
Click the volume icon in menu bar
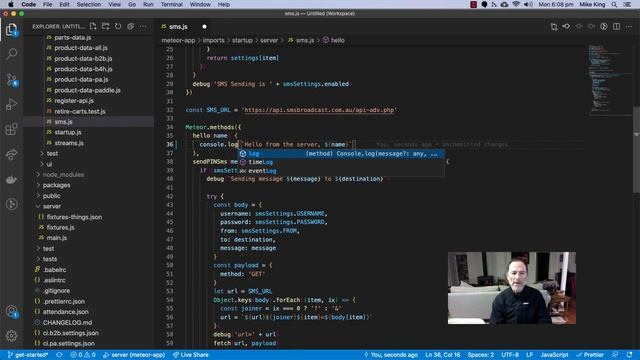pos(528,4)
